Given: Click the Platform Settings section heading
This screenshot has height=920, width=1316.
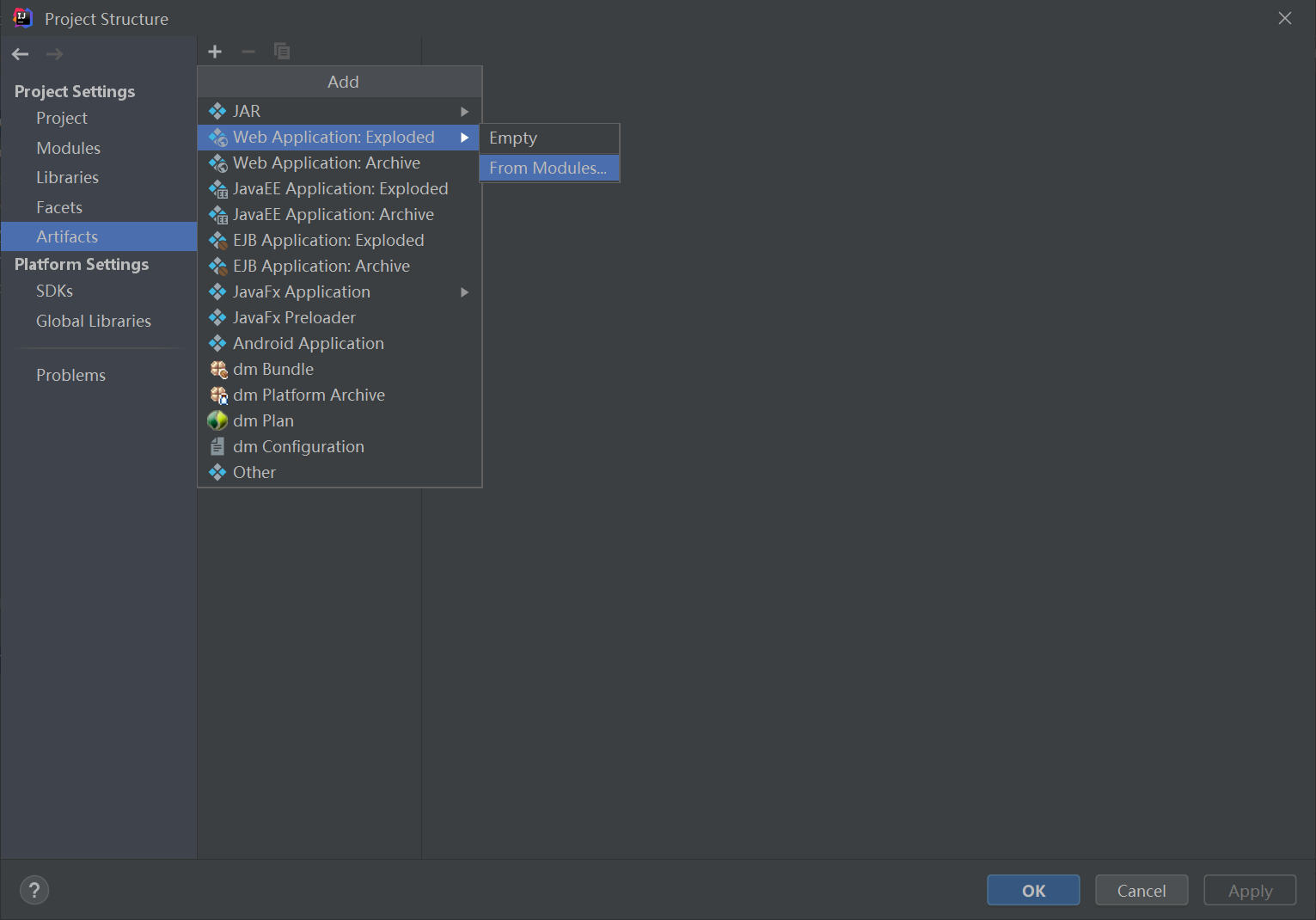Looking at the screenshot, I should [x=82, y=264].
